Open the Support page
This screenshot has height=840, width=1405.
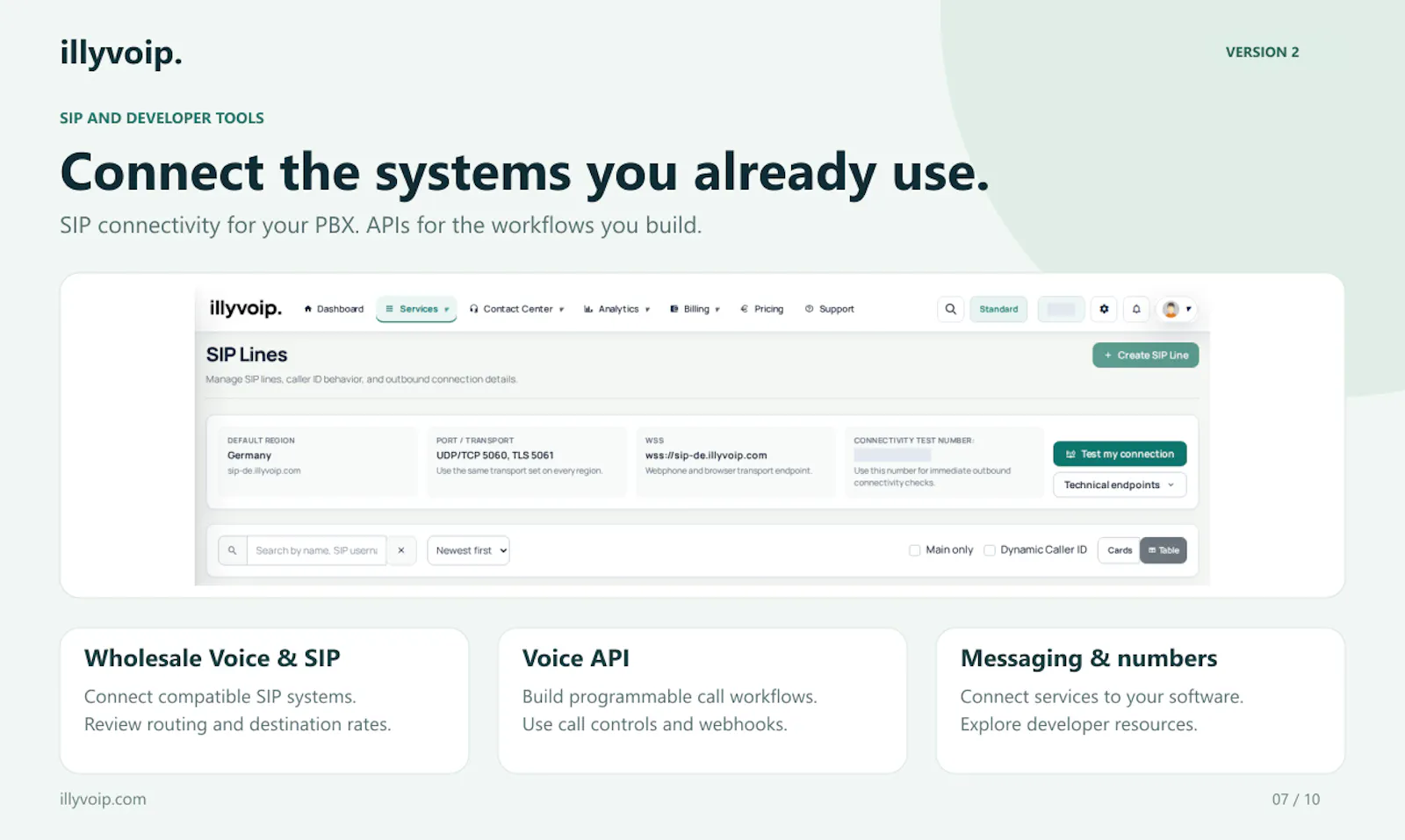[x=830, y=309]
